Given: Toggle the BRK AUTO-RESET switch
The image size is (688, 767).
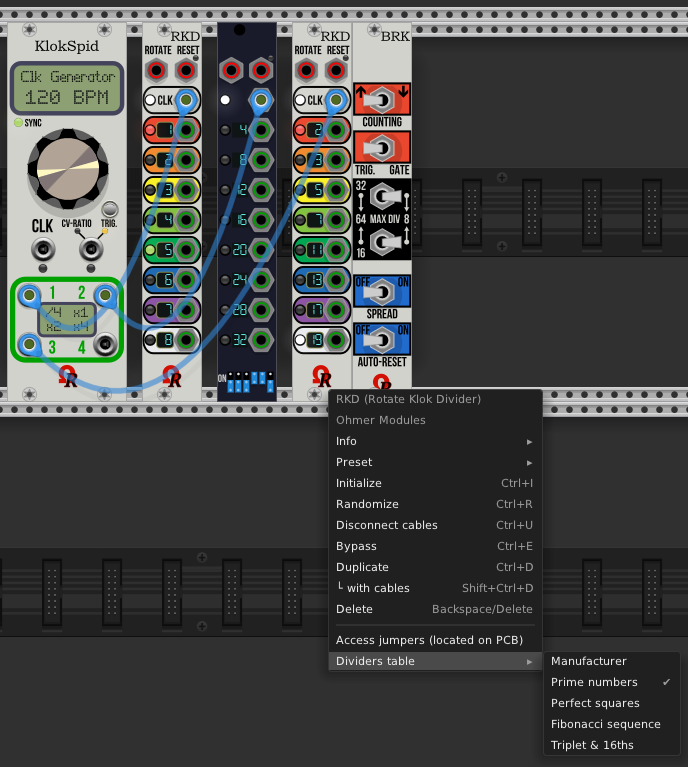Looking at the screenshot, I should tap(382, 339).
